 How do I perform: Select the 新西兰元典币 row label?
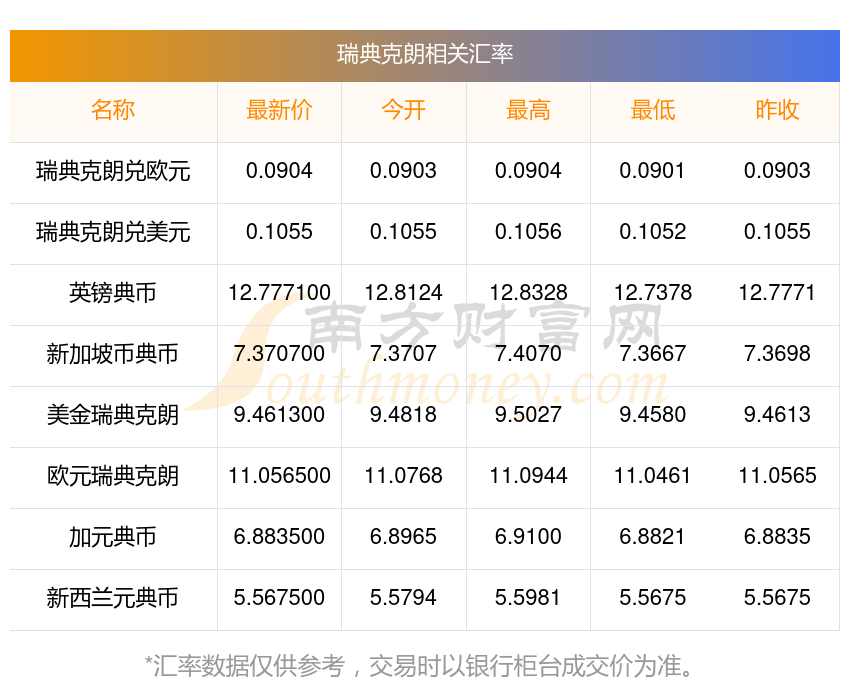pos(113,598)
